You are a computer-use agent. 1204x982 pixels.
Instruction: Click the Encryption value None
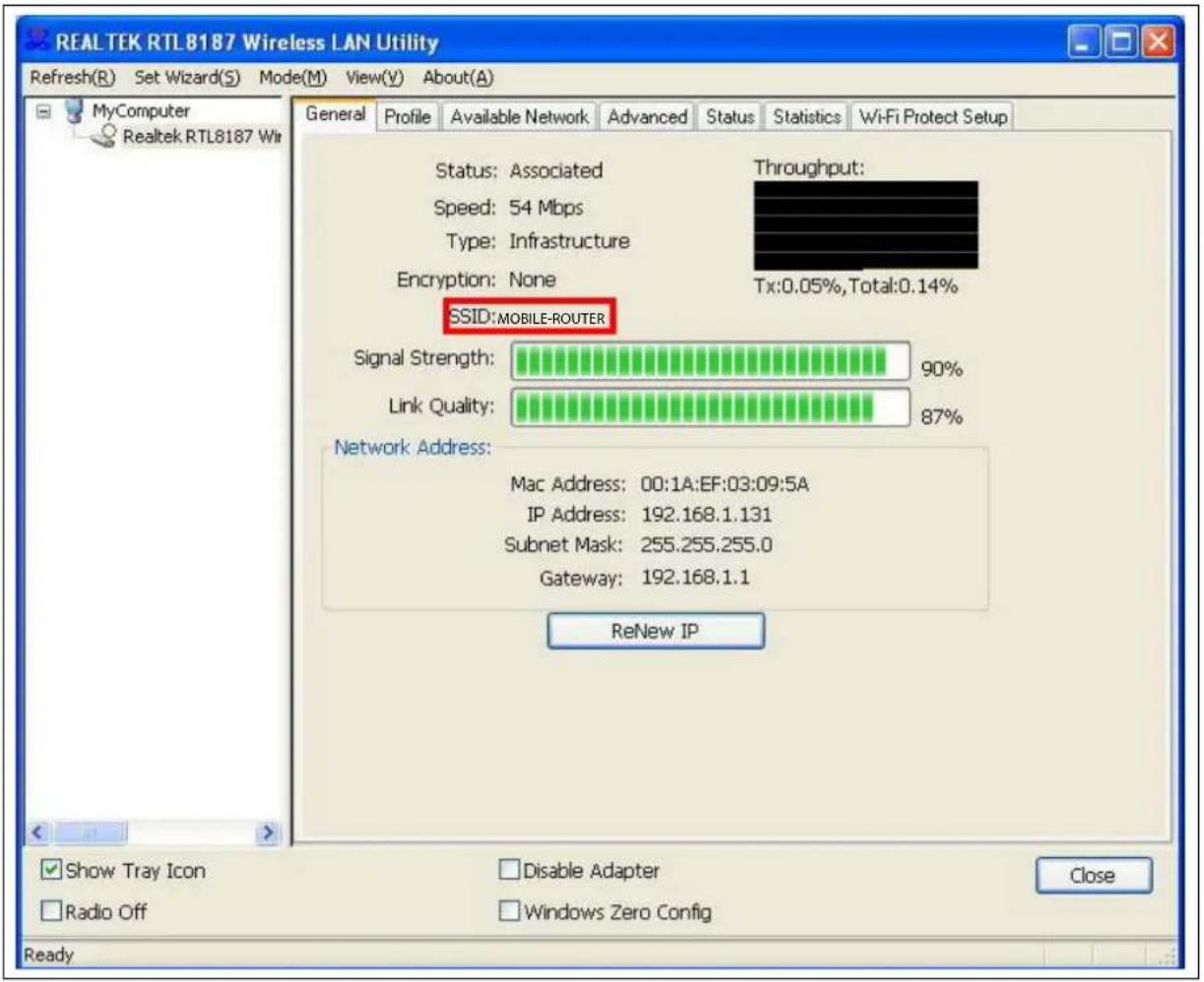pos(533,279)
